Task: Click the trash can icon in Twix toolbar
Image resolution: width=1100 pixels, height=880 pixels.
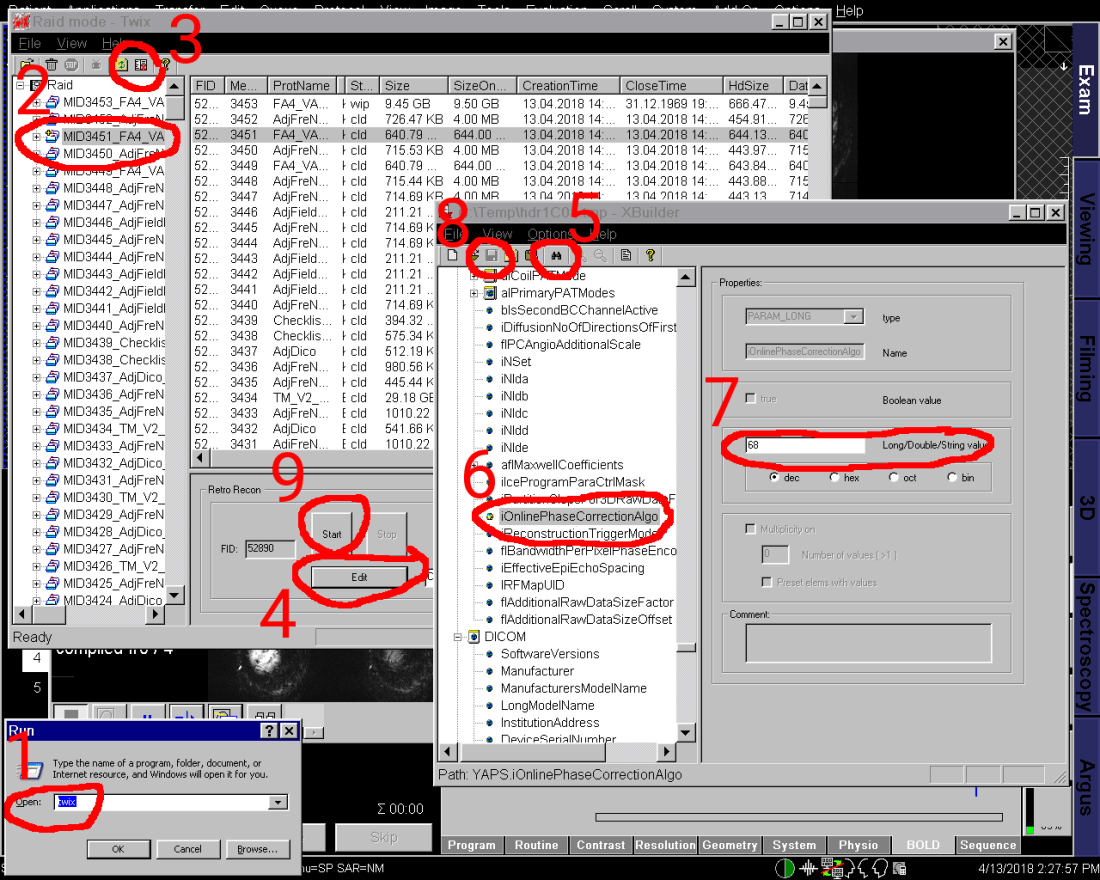Action: coord(50,64)
